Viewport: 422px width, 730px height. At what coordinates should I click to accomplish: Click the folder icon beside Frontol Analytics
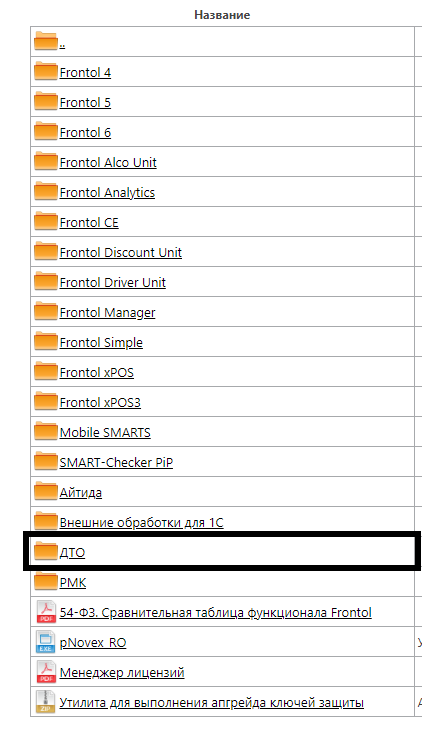pyautogui.click(x=45, y=191)
